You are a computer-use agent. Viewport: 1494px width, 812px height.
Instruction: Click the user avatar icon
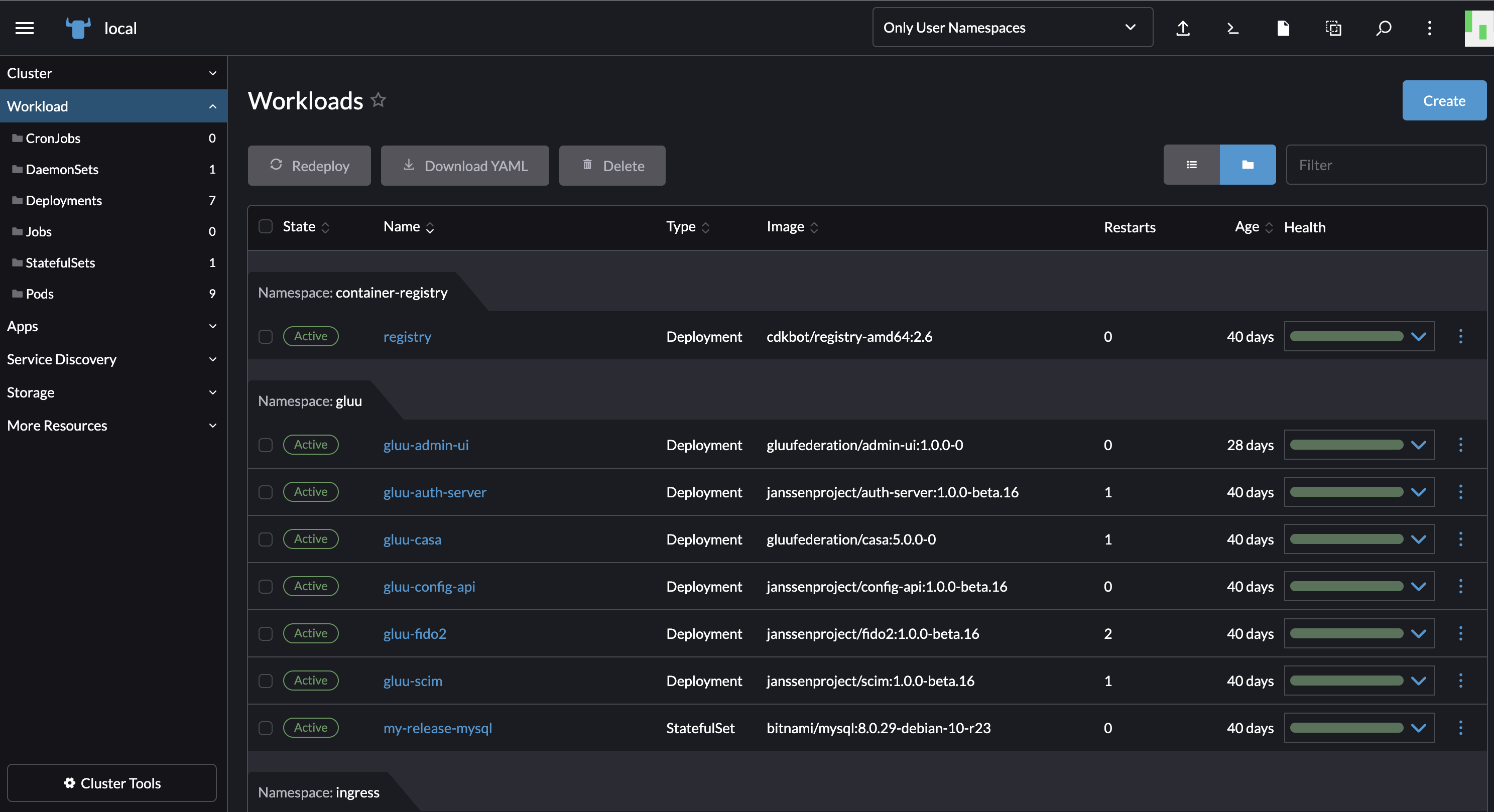coord(1479,28)
